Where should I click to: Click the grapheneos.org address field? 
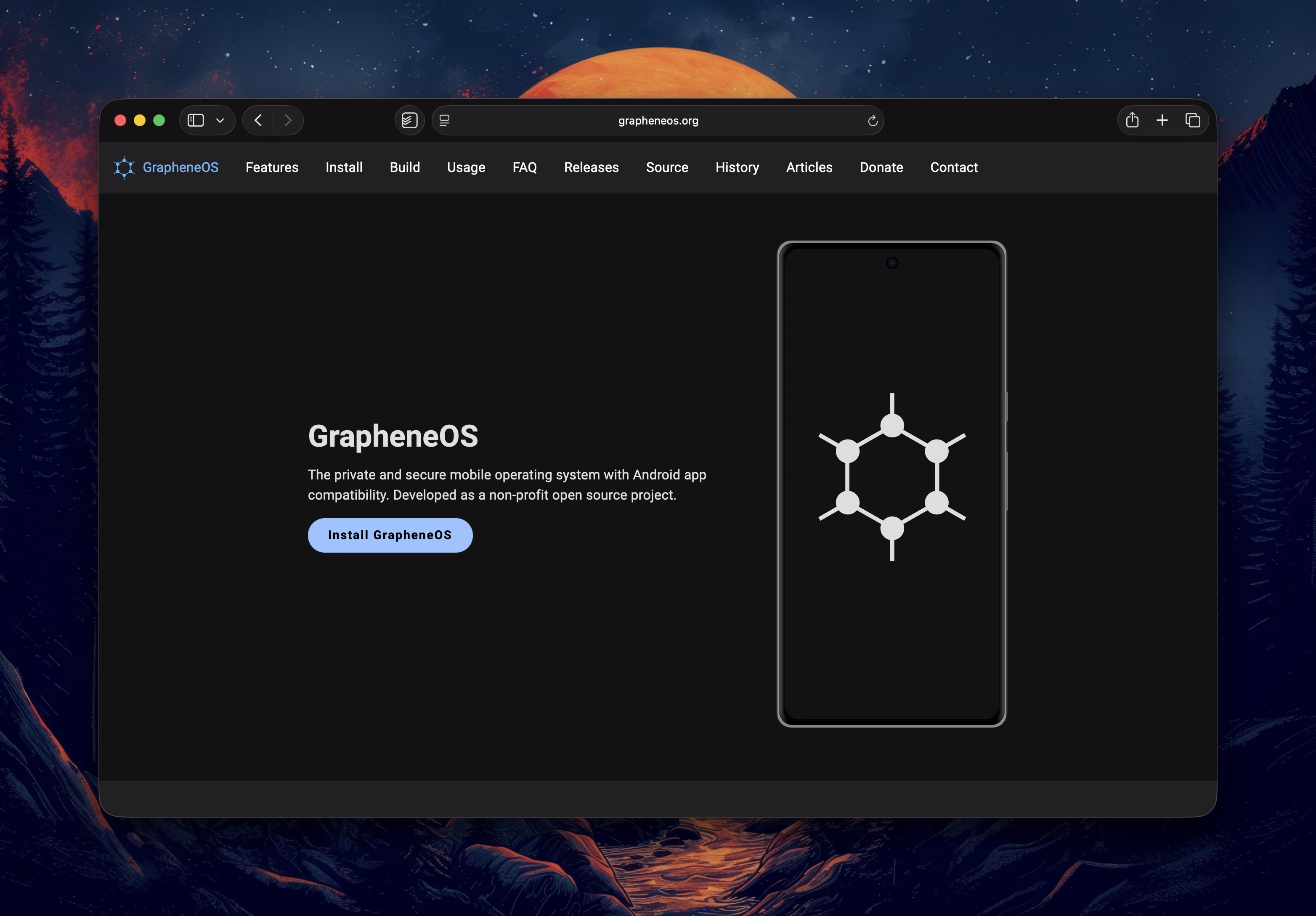[x=658, y=120]
